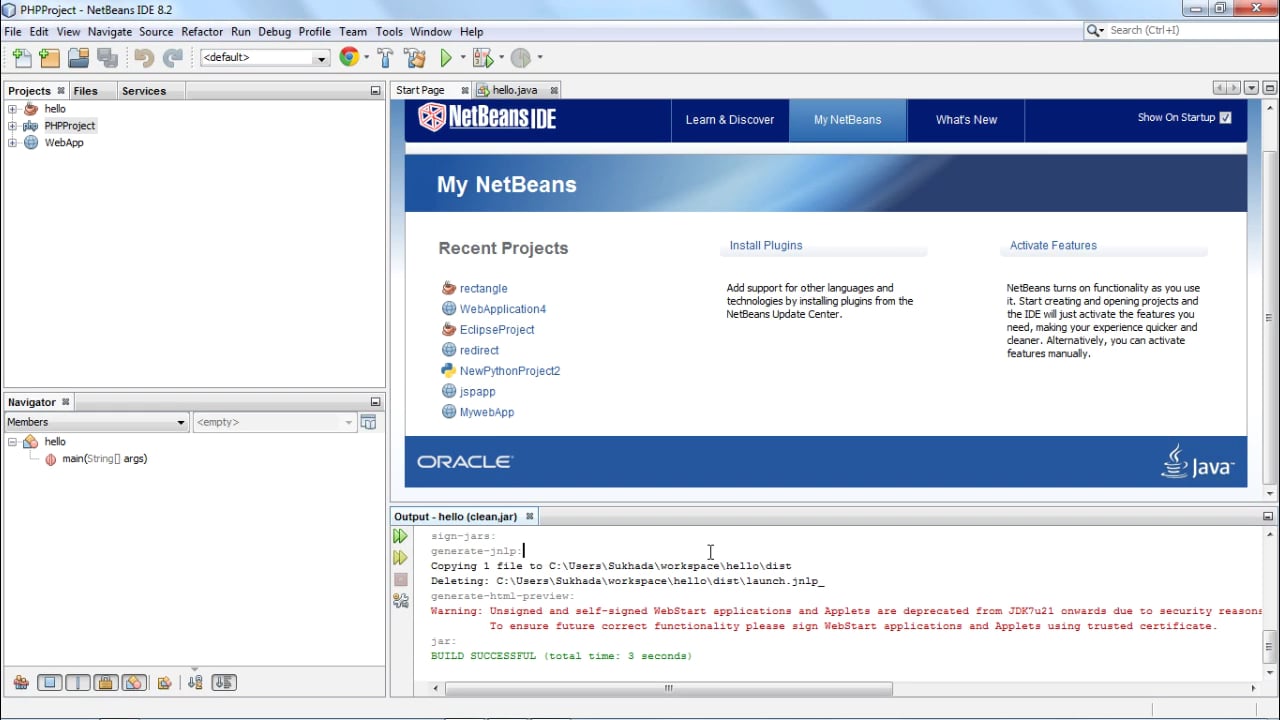This screenshot has width=1280, height=720.
Task: Toggle Navigator sort by source button
Action: tap(224, 683)
